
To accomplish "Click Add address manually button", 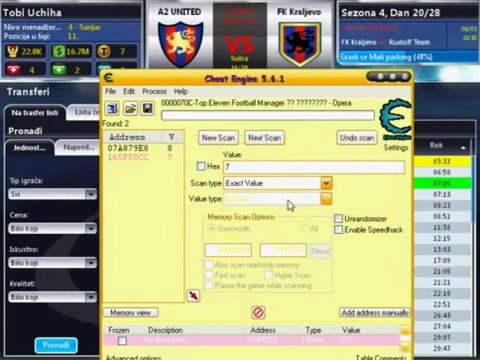I will tap(375, 313).
